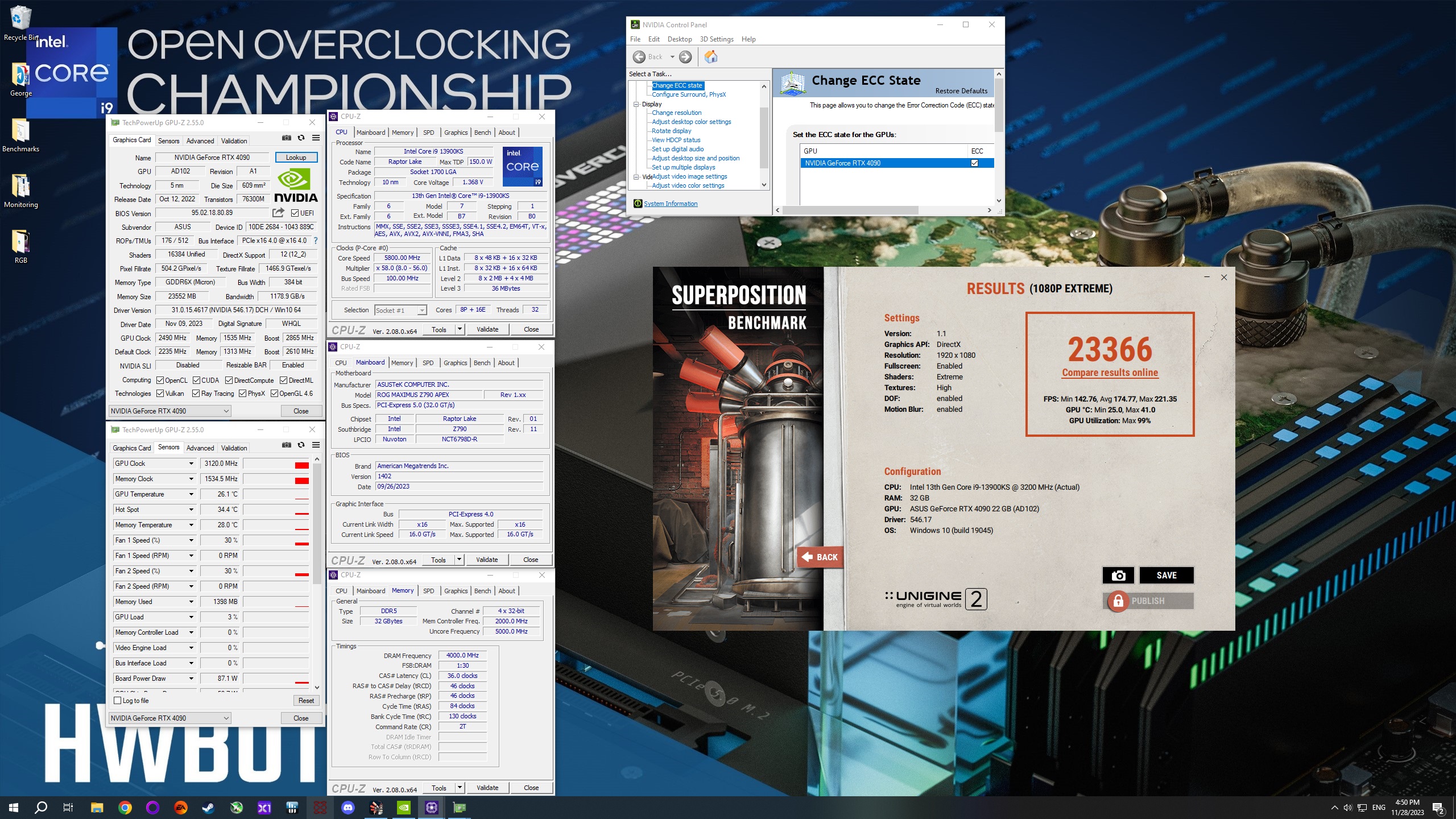Open the Monitoring desktop folder
Screen dimensions: 1456x819
click(x=20, y=192)
